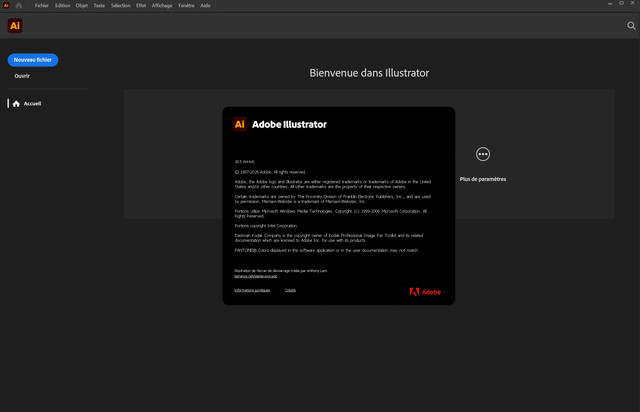Click the copyright line in the dialog

tap(270, 172)
